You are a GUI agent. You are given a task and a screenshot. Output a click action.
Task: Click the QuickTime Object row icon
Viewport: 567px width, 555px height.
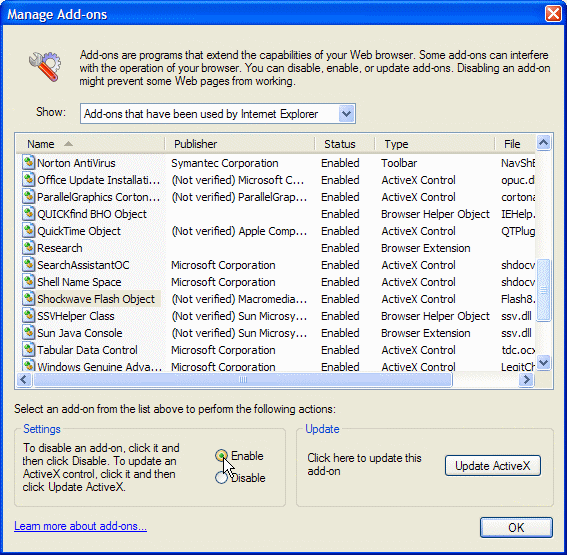29,231
